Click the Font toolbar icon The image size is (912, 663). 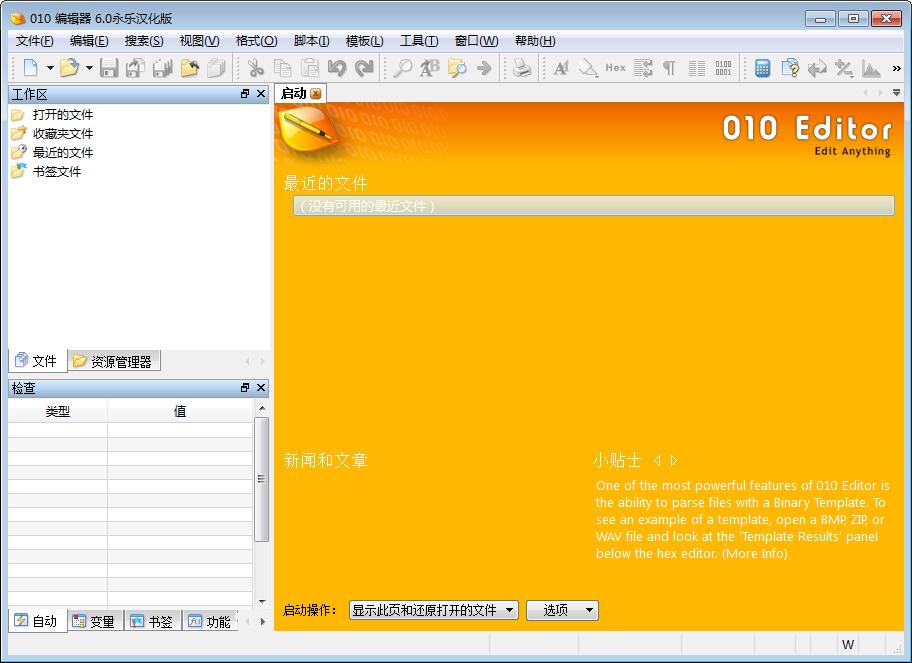click(561, 68)
